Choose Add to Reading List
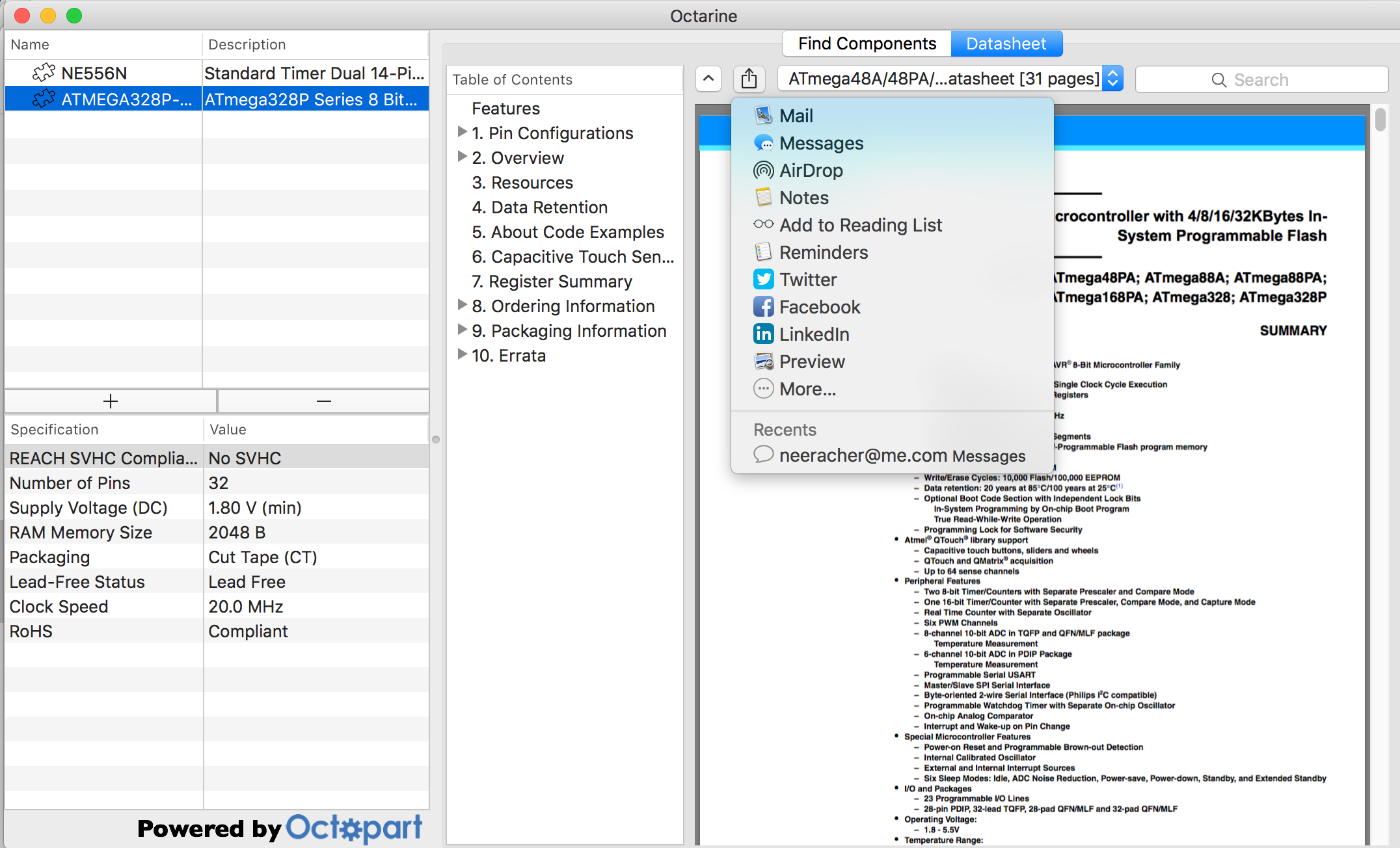1400x848 pixels. click(860, 225)
